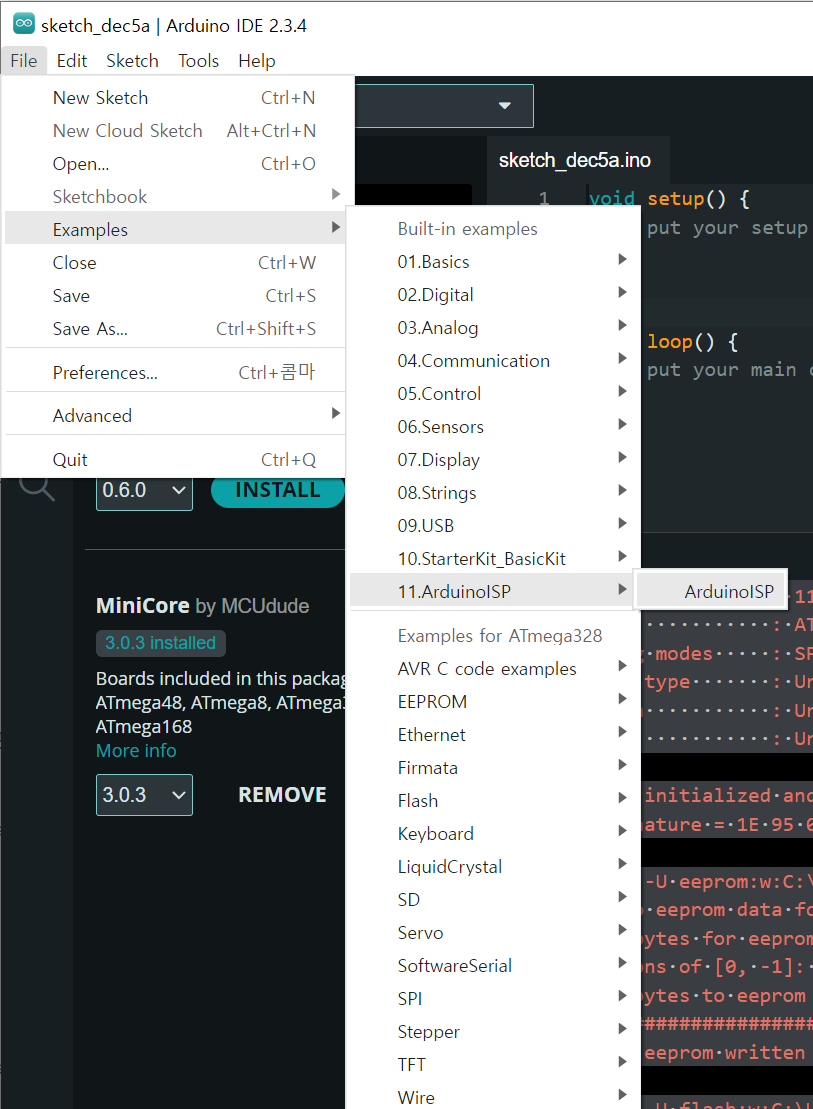Screen dimensions: 813x1109
Task: Click the Examples for ATmega328 header
Action: [x=500, y=636]
